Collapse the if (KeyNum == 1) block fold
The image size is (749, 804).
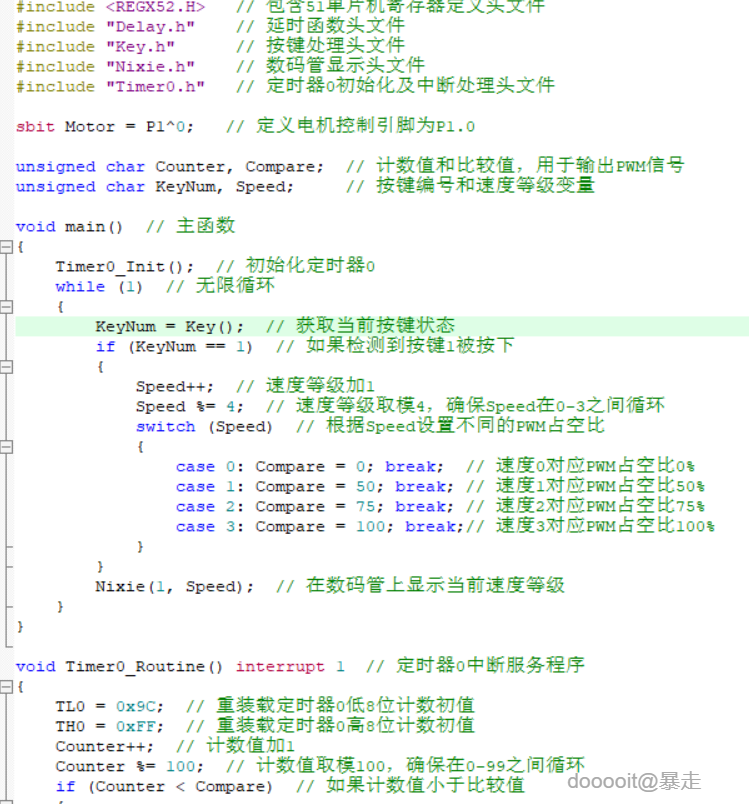click(6, 367)
